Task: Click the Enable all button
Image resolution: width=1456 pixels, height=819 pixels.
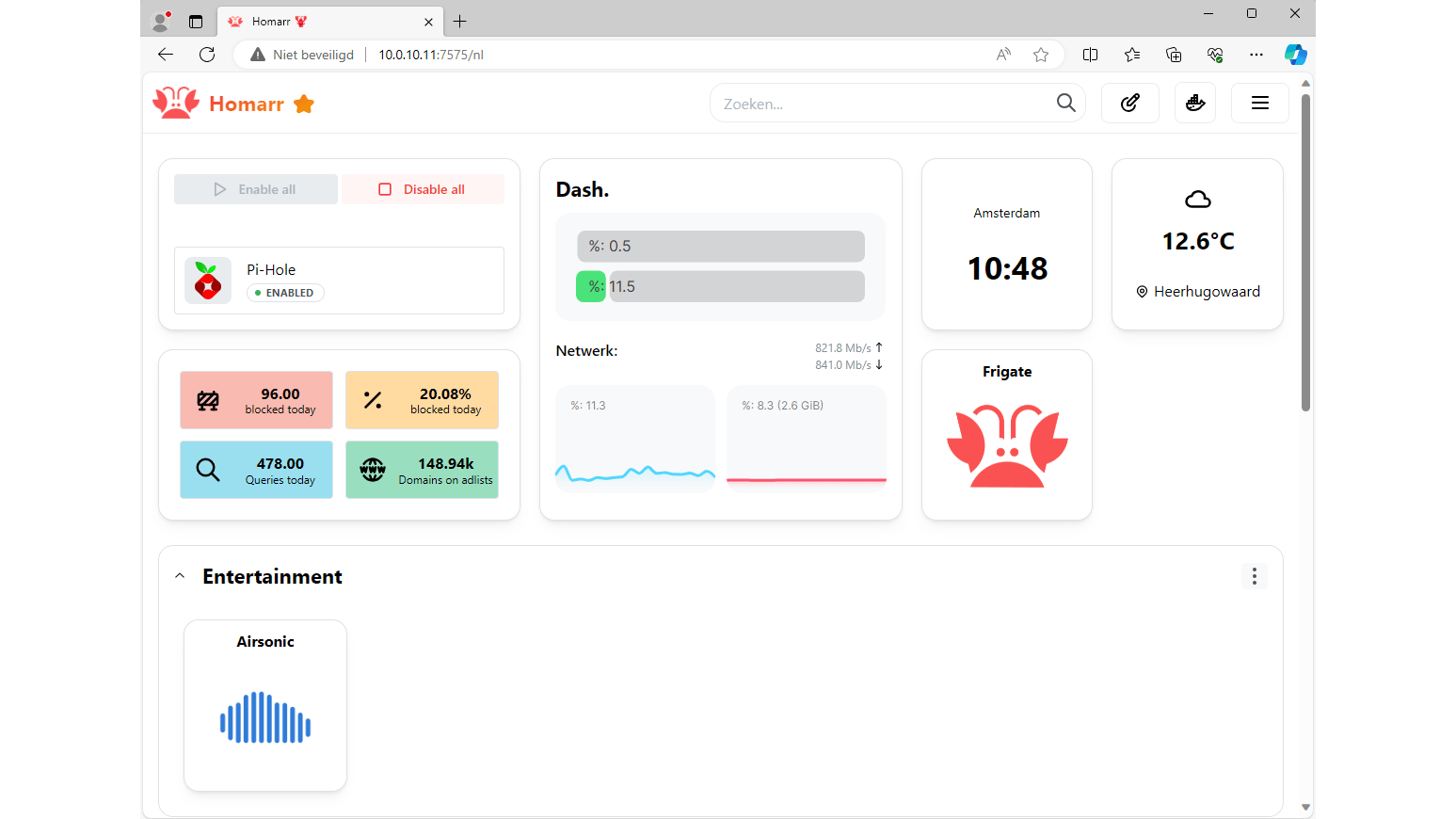Action: pyautogui.click(x=255, y=188)
